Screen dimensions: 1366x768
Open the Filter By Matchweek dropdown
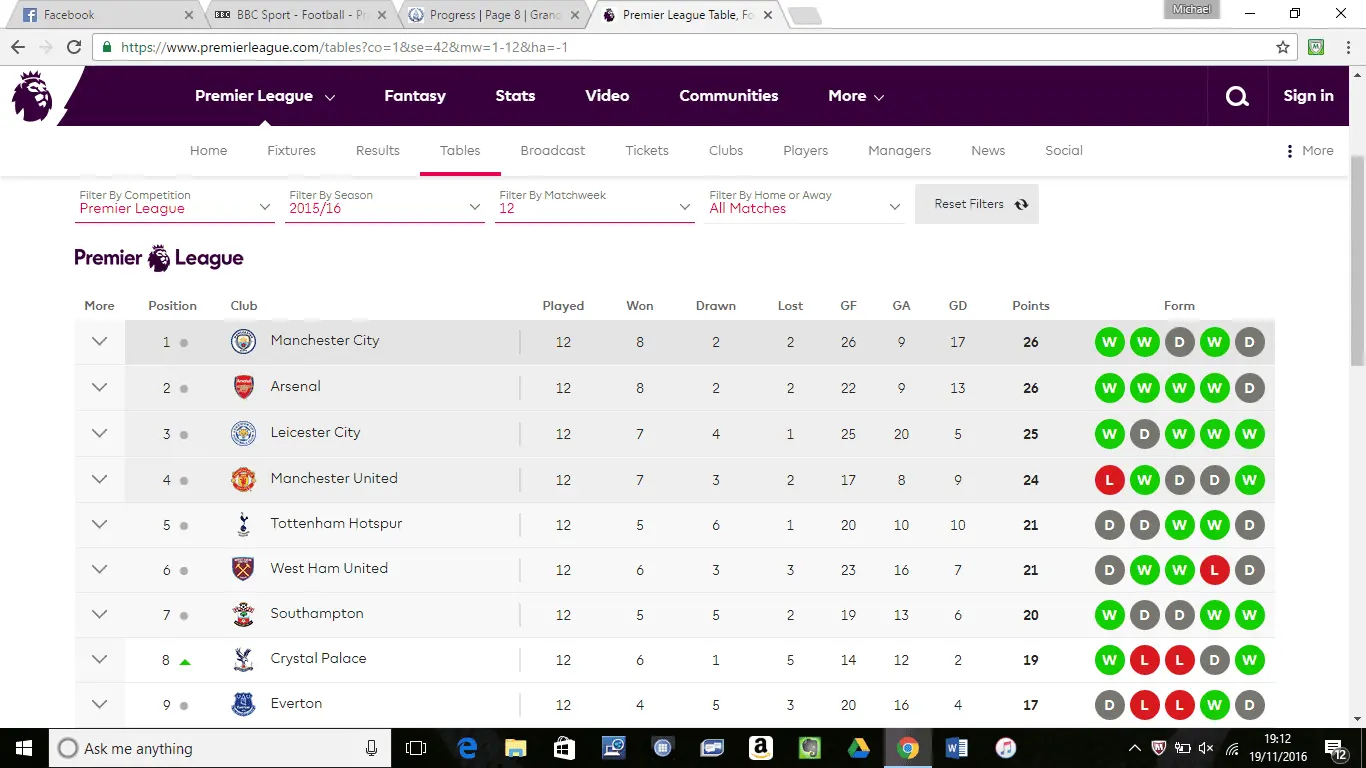click(594, 208)
